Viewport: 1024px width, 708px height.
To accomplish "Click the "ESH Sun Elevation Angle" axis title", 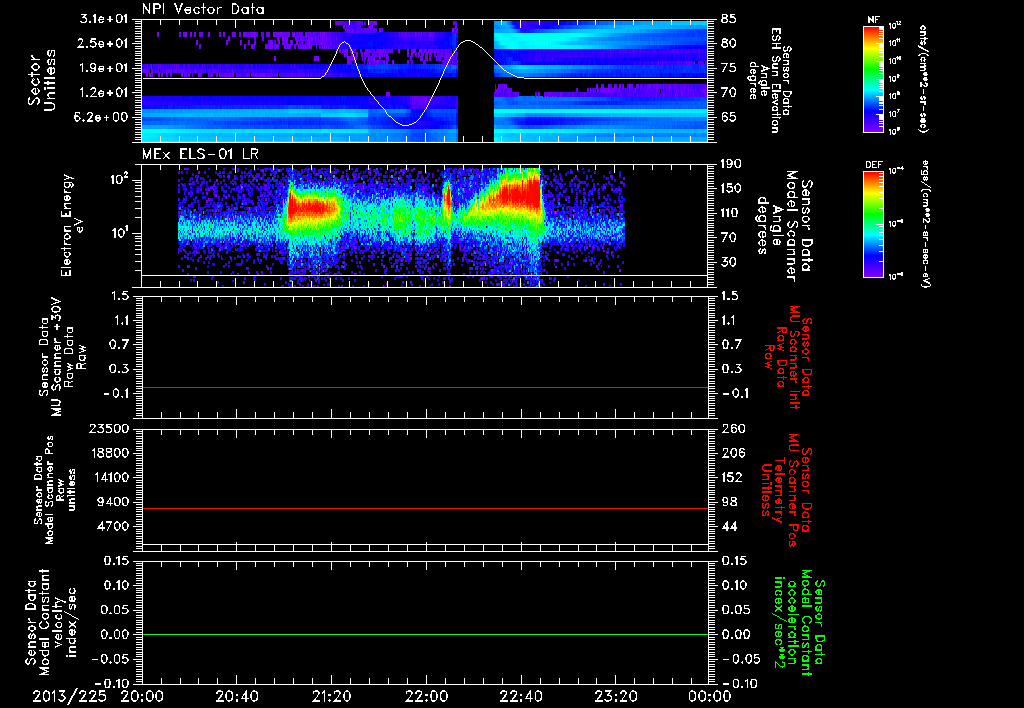I will point(771,80).
